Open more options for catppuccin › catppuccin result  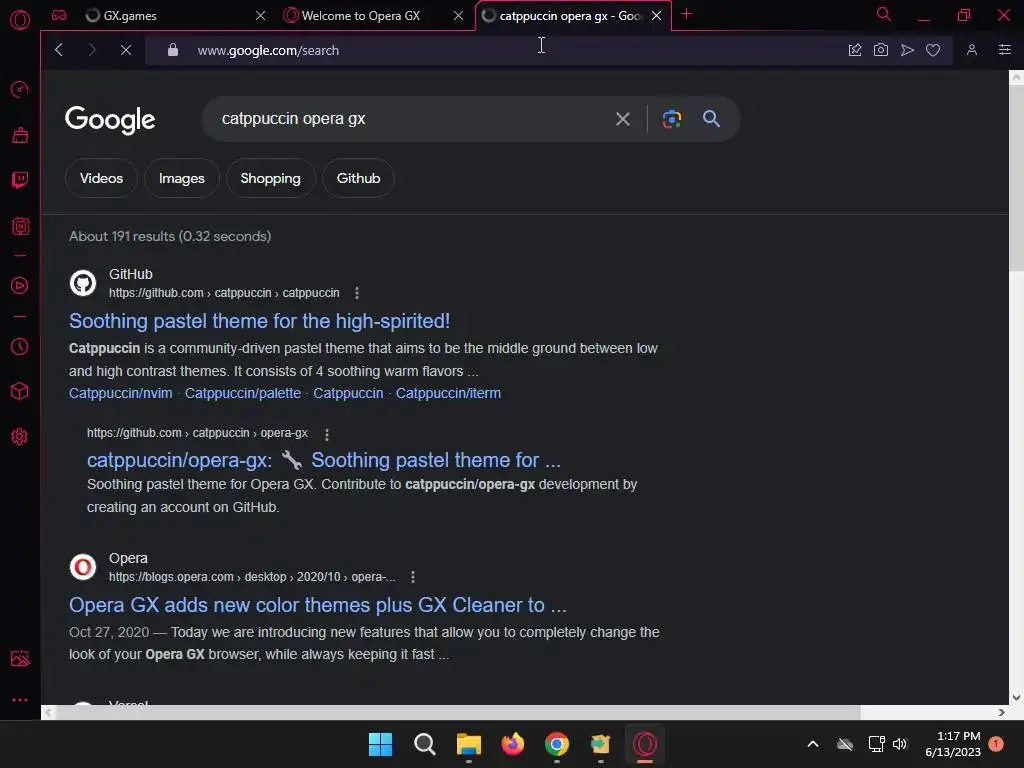pos(357,293)
